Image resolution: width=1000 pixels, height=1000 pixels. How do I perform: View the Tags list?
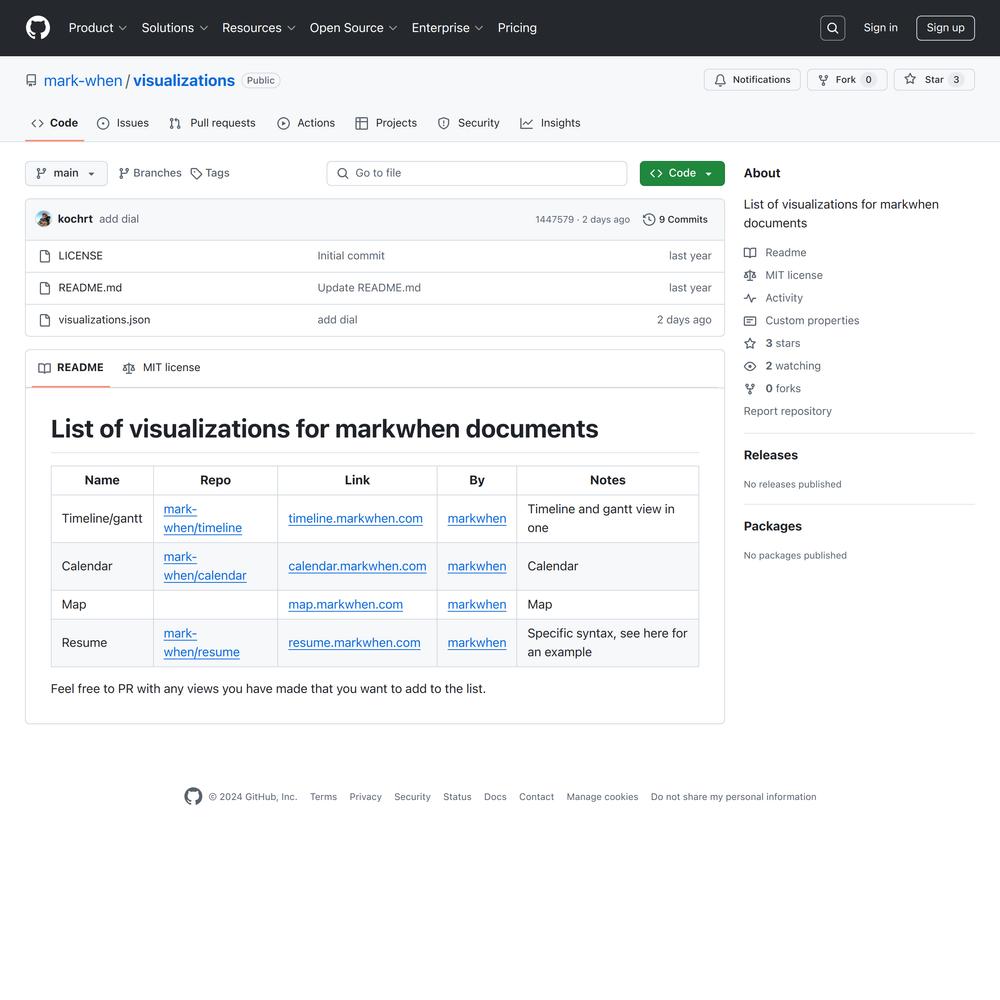210,173
